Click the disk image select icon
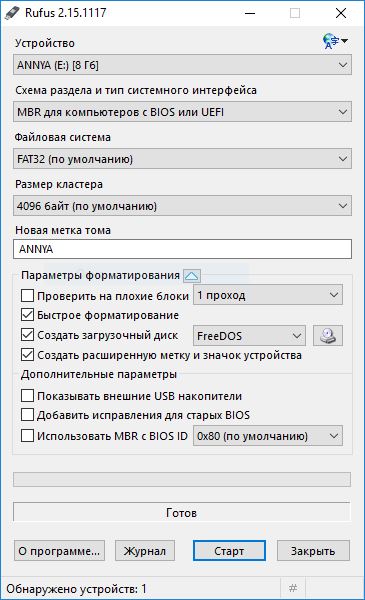365x600 pixels. (328, 336)
